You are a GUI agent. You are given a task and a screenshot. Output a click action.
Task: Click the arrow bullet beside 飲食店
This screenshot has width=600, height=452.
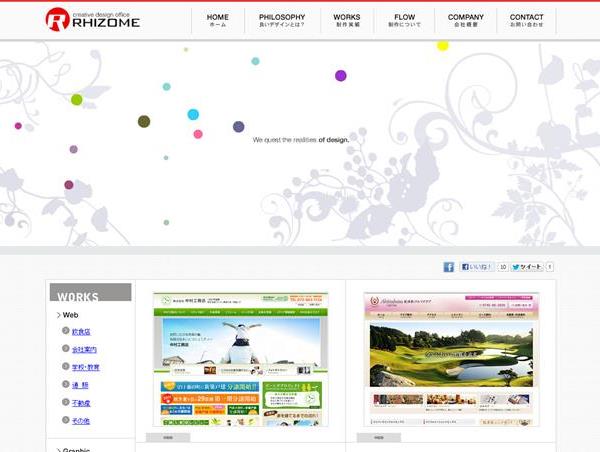tap(65, 330)
